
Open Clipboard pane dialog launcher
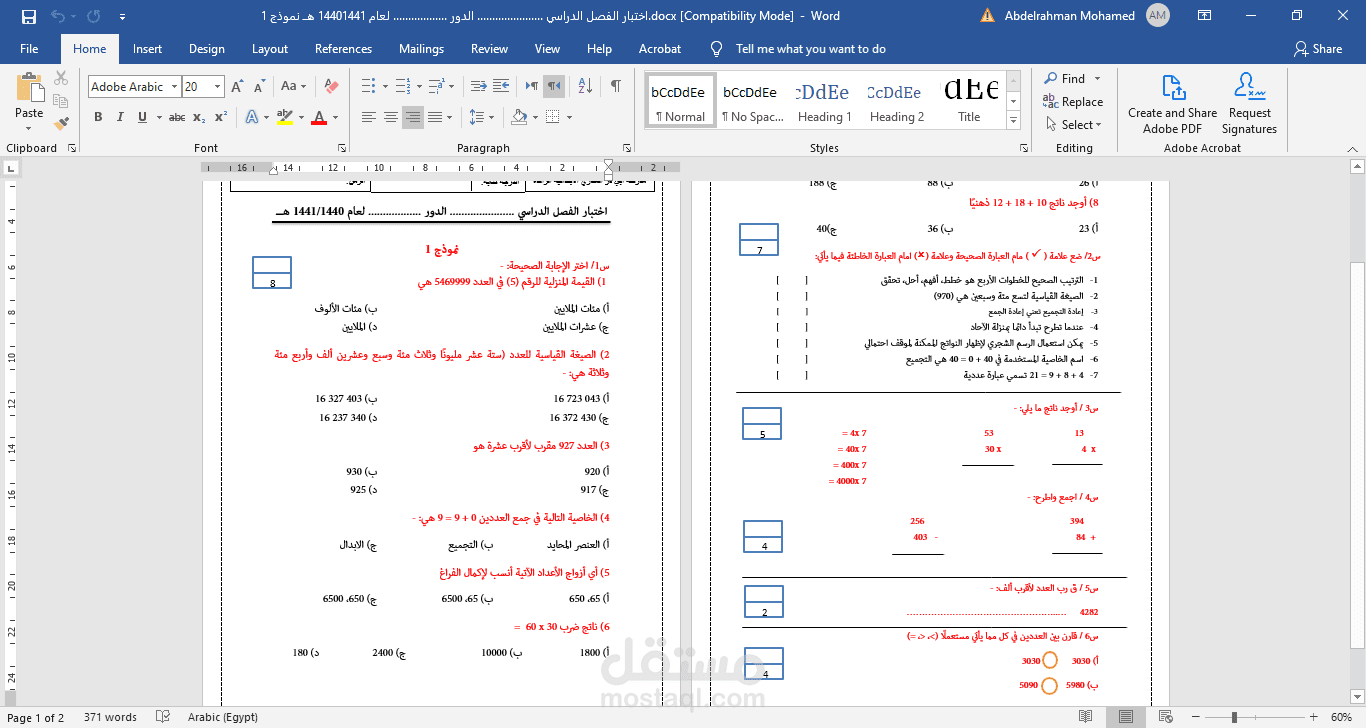71,148
